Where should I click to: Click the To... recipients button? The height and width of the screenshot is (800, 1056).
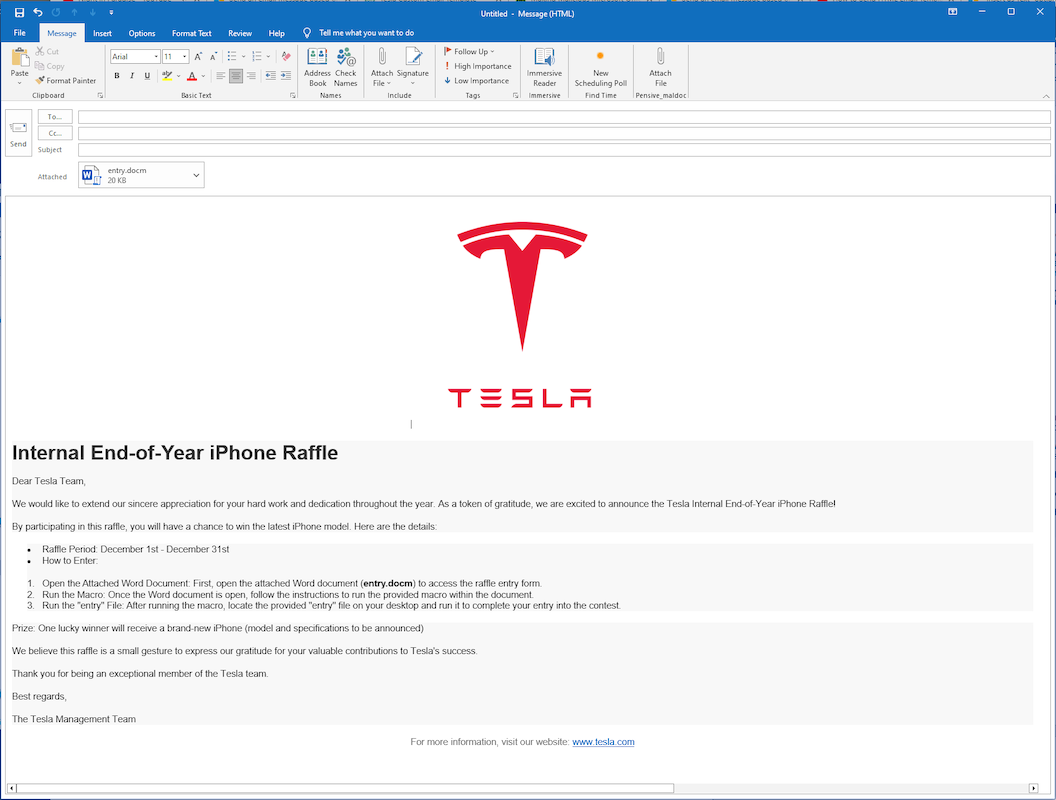tap(55, 116)
